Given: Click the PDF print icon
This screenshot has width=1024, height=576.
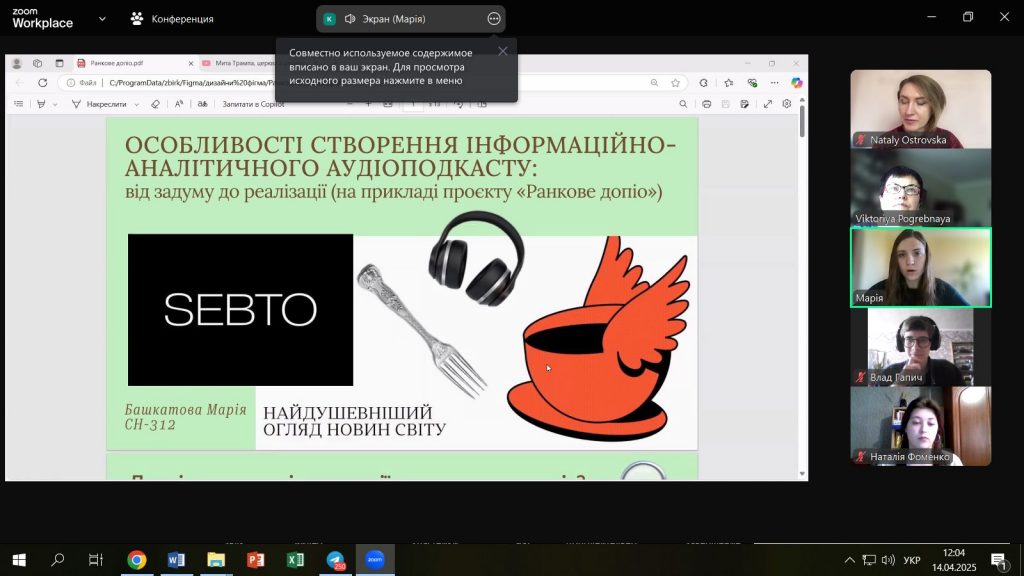Looking at the screenshot, I should (x=707, y=104).
